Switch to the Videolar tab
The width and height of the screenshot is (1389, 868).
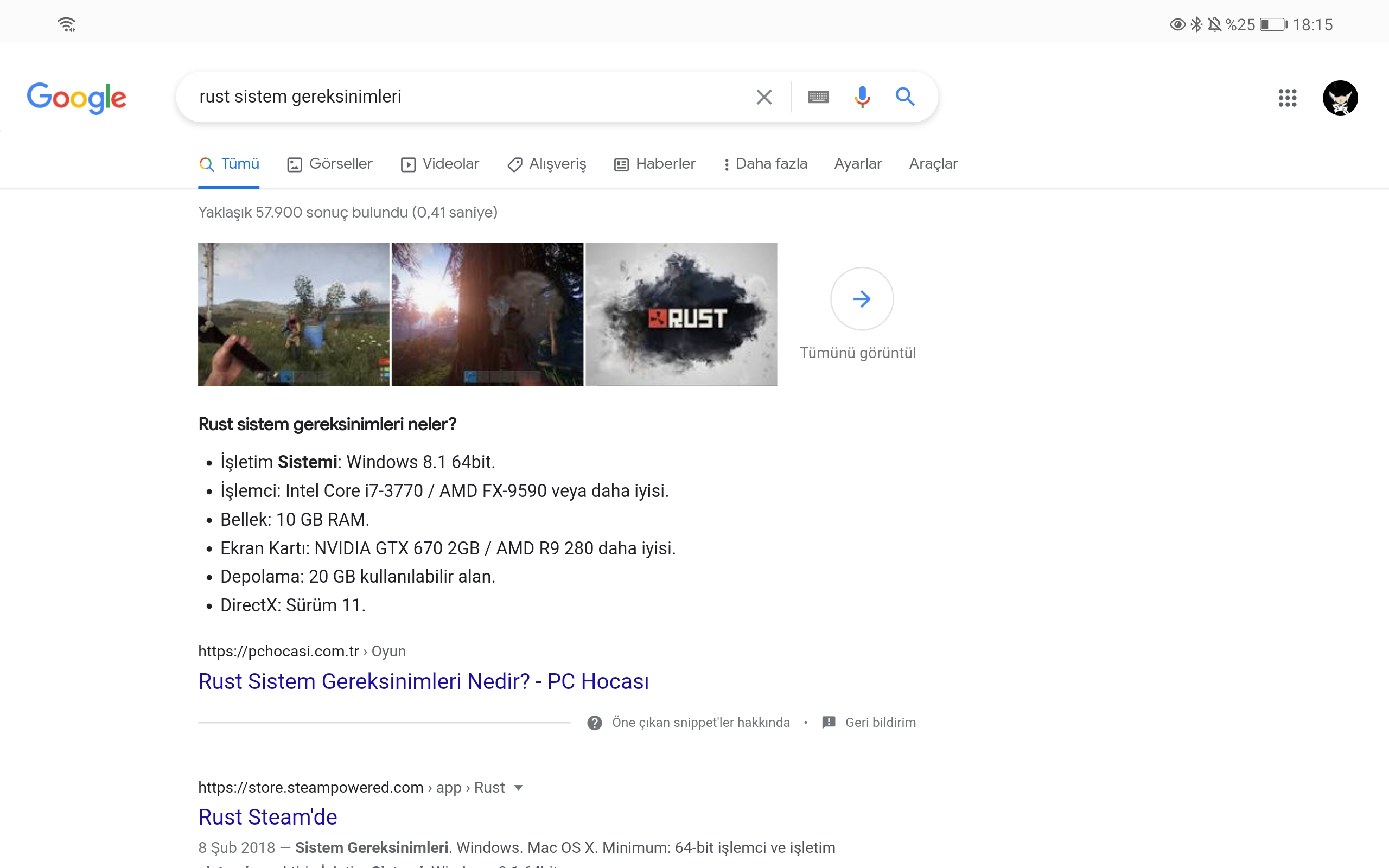click(439, 164)
